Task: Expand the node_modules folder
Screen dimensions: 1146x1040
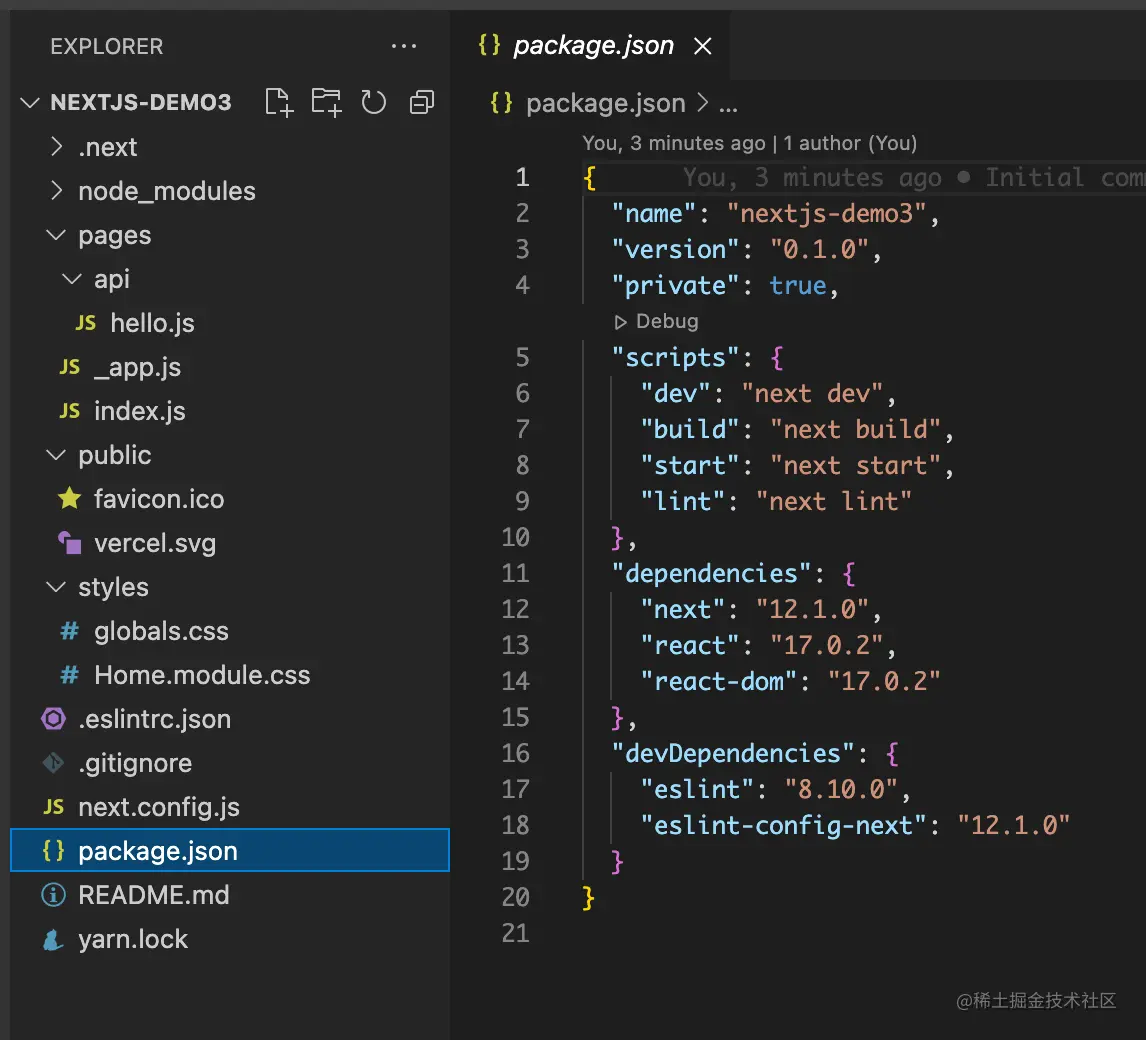Action: (166, 191)
